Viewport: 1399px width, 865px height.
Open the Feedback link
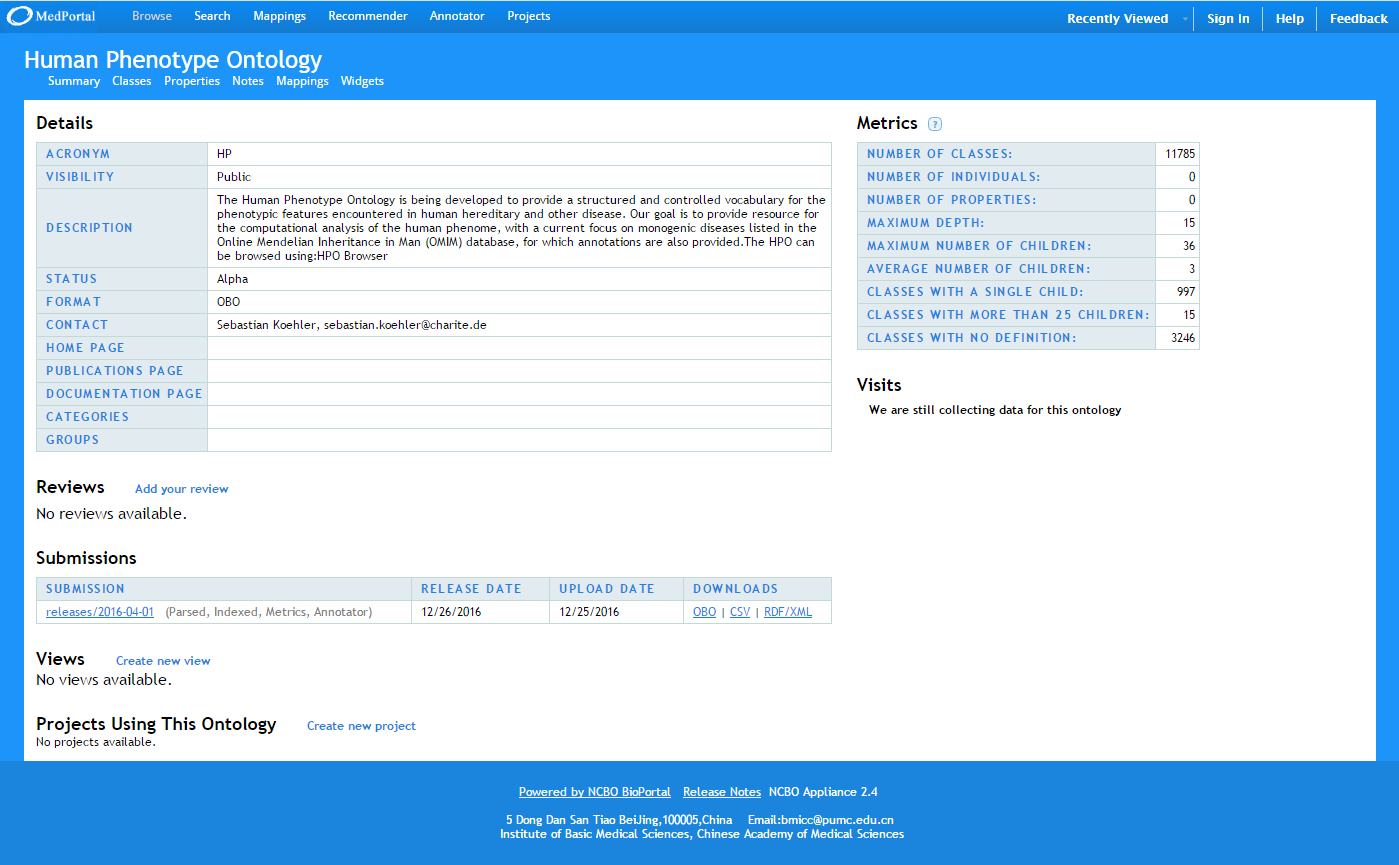coord(1358,19)
